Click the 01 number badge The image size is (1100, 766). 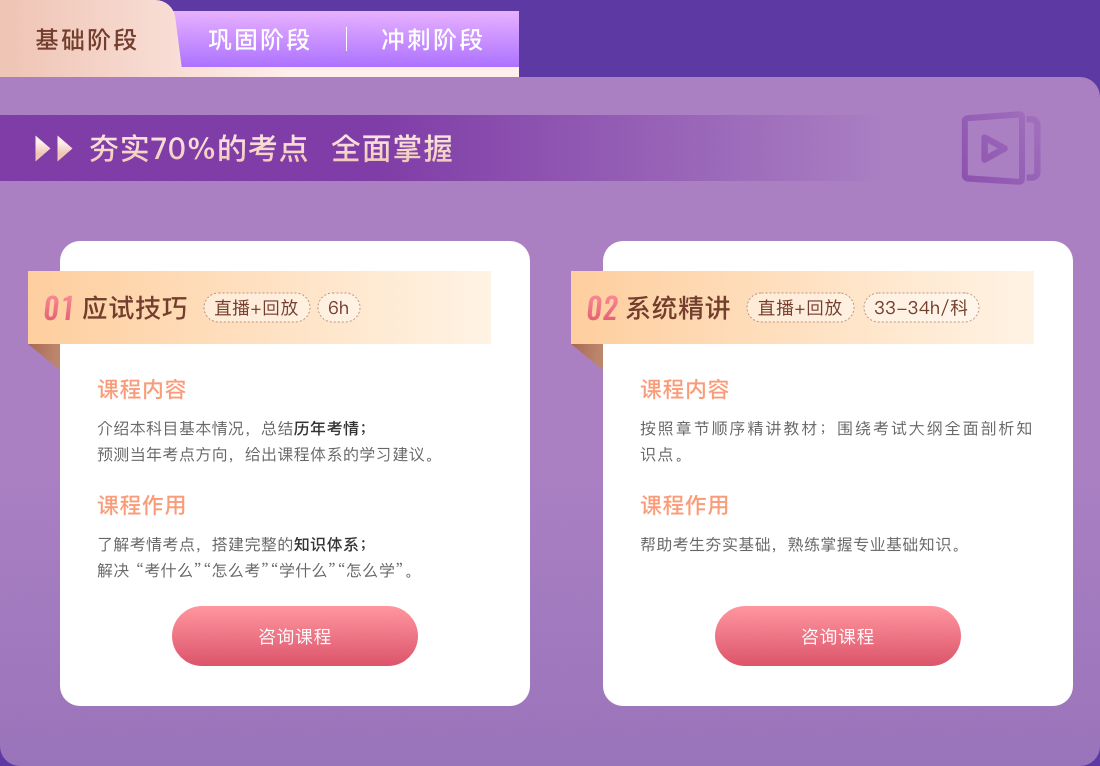coord(59,309)
